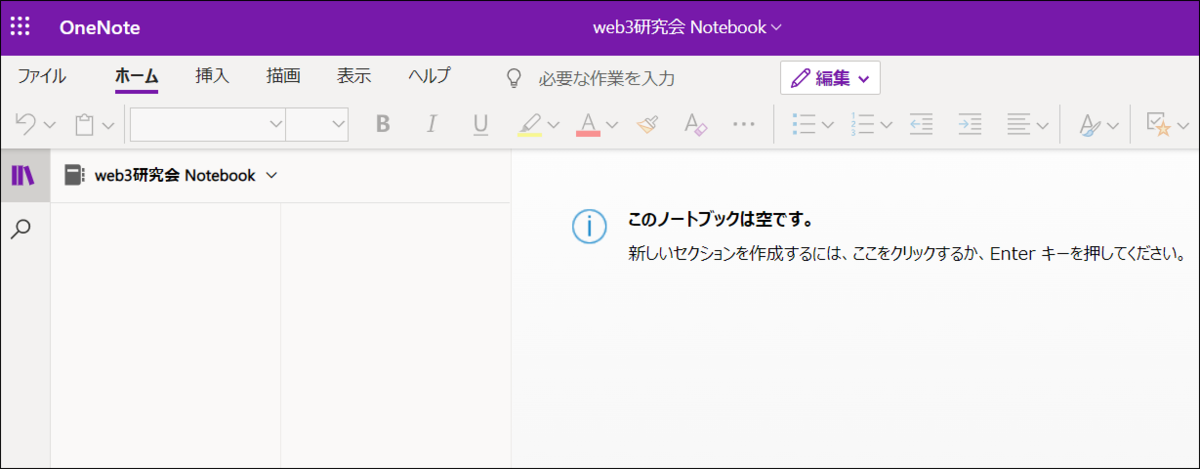1200x469 pixels.
Task: Open the app launcher waffle icon
Action: coord(20,27)
